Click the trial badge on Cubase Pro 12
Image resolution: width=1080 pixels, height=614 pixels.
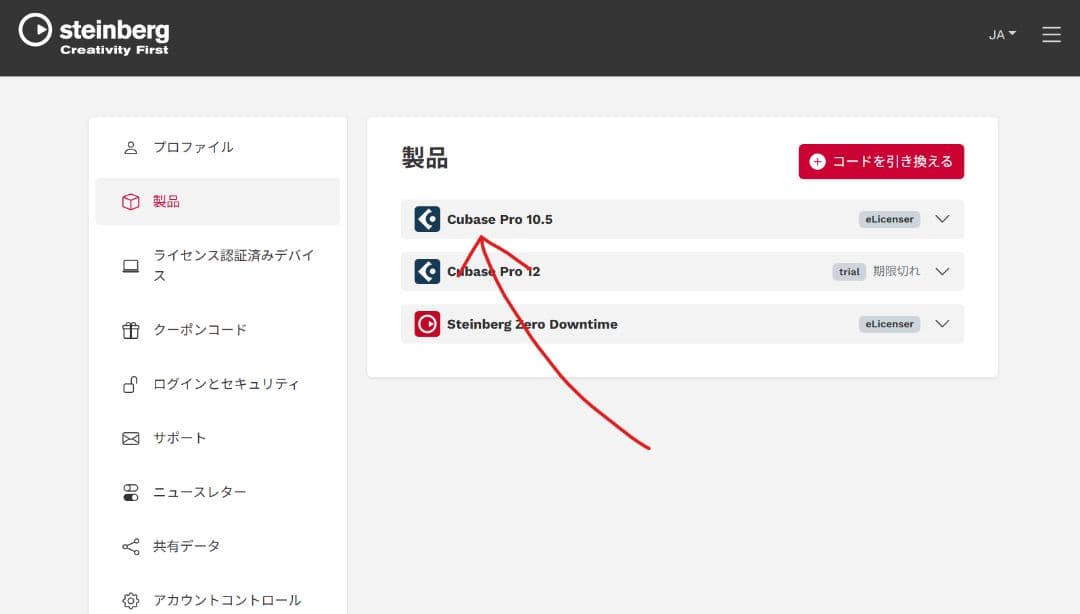click(x=849, y=271)
